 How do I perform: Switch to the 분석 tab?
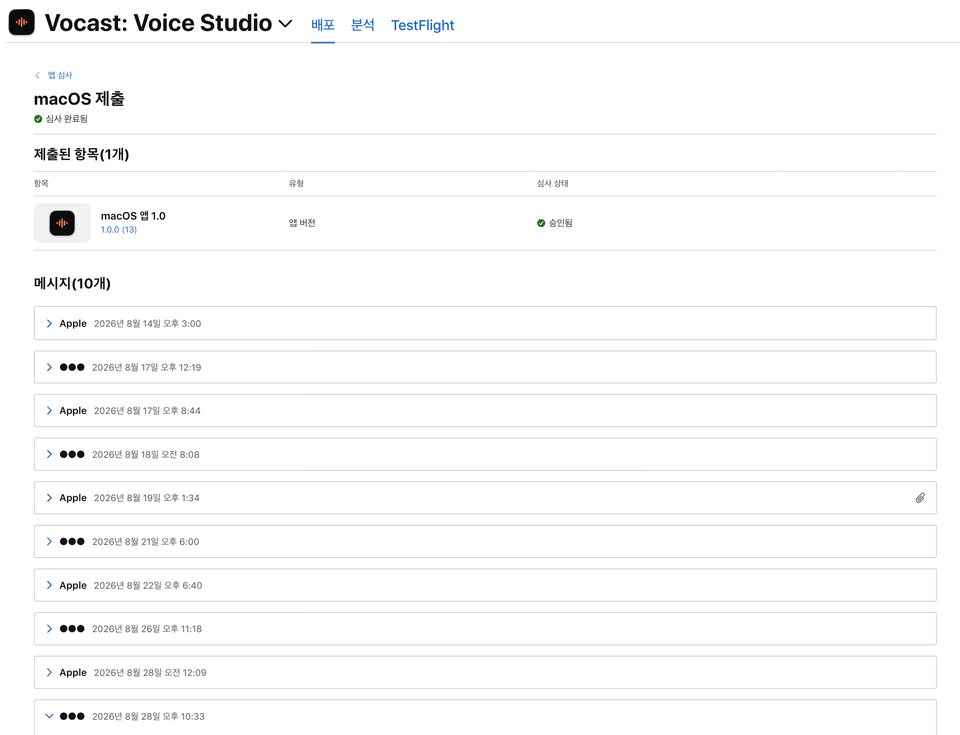click(x=362, y=25)
